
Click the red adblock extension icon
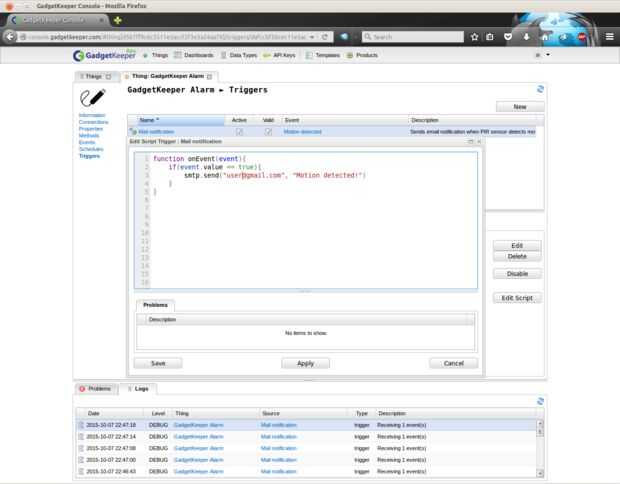coord(582,37)
